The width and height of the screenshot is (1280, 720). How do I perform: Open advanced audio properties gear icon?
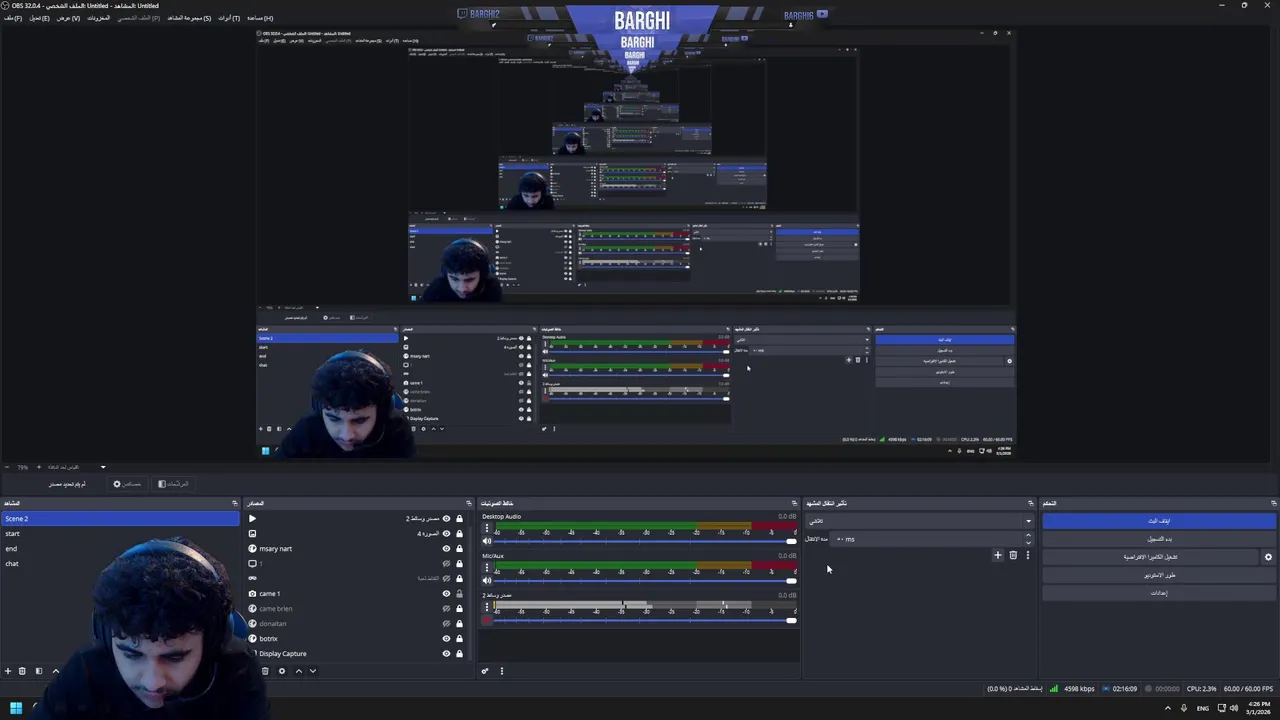point(485,671)
